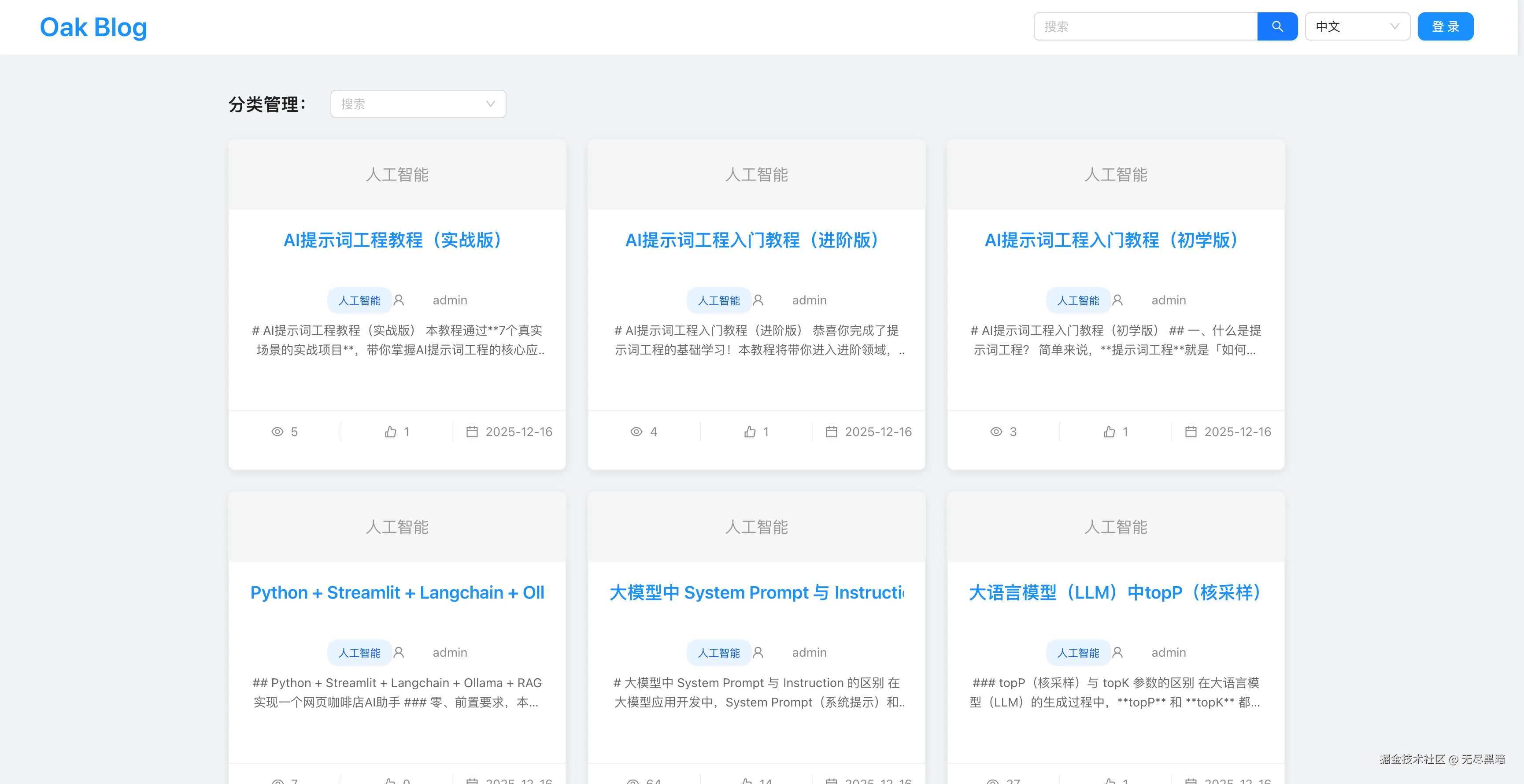Click the 登录 login button
This screenshot has width=1524, height=784.
pyautogui.click(x=1445, y=26)
